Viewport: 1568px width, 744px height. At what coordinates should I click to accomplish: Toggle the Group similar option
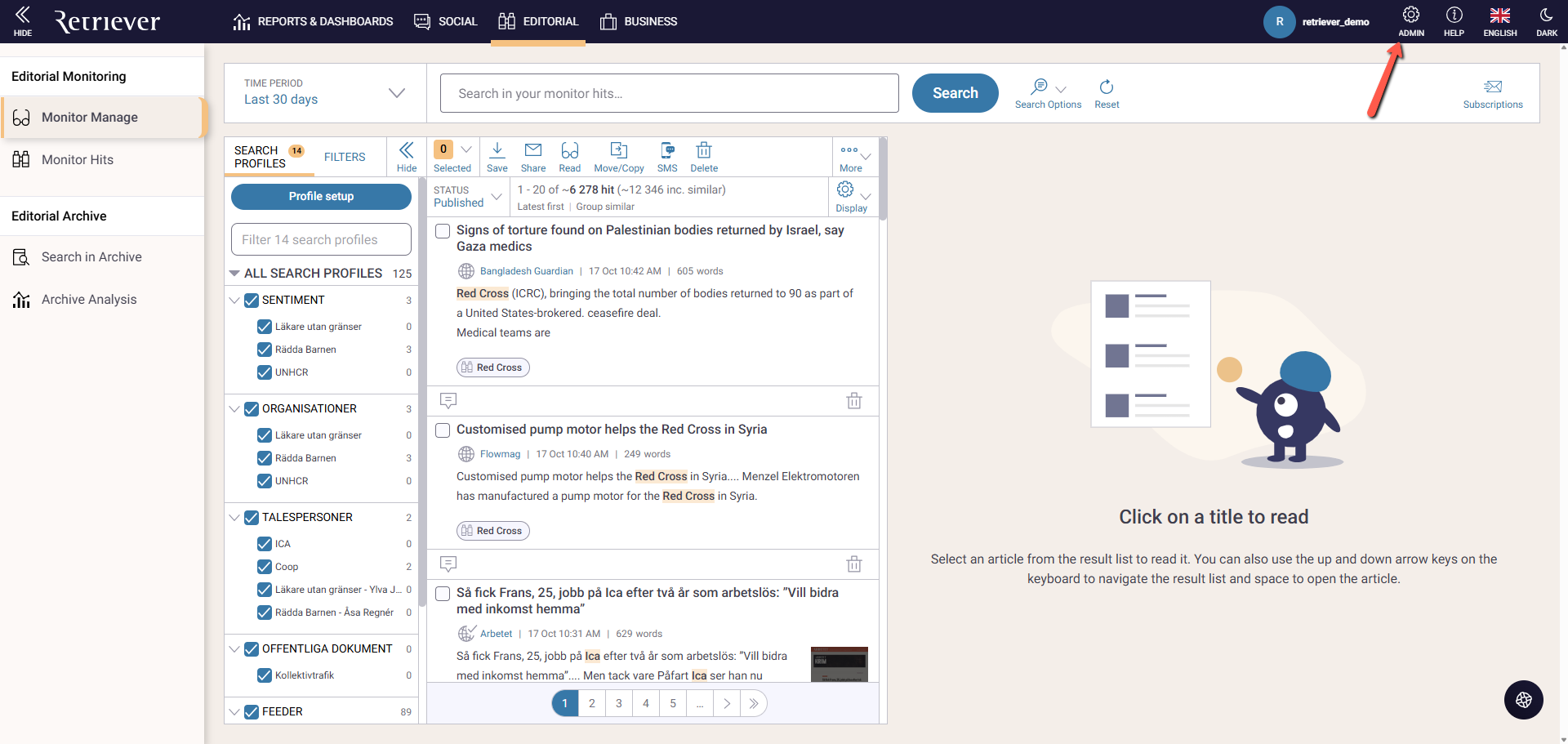[x=605, y=207]
